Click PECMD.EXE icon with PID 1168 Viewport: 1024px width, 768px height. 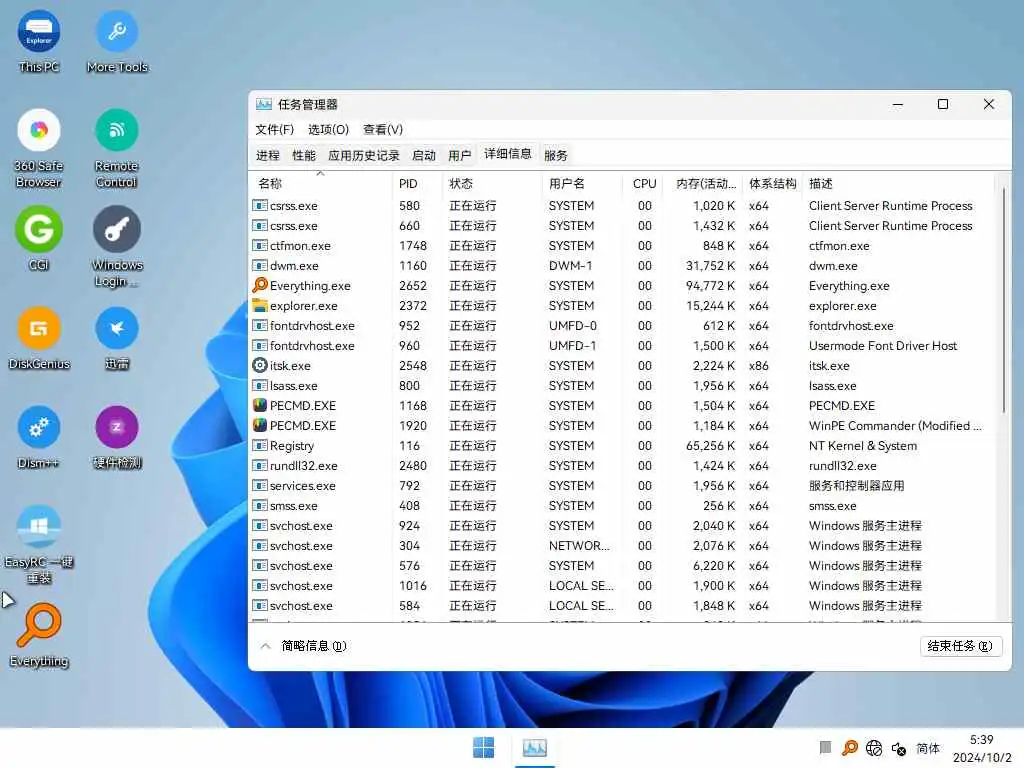(260, 406)
